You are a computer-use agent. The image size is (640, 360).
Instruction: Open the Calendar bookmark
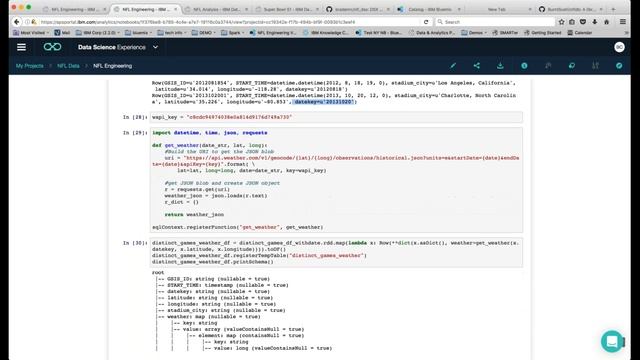coord(580,33)
